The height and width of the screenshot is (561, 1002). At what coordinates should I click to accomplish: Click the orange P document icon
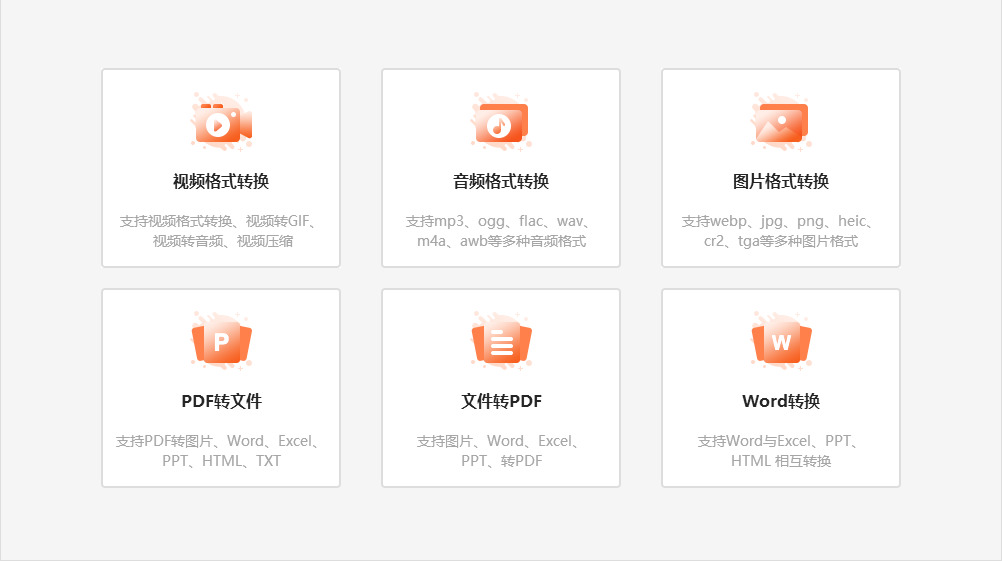click(x=221, y=341)
